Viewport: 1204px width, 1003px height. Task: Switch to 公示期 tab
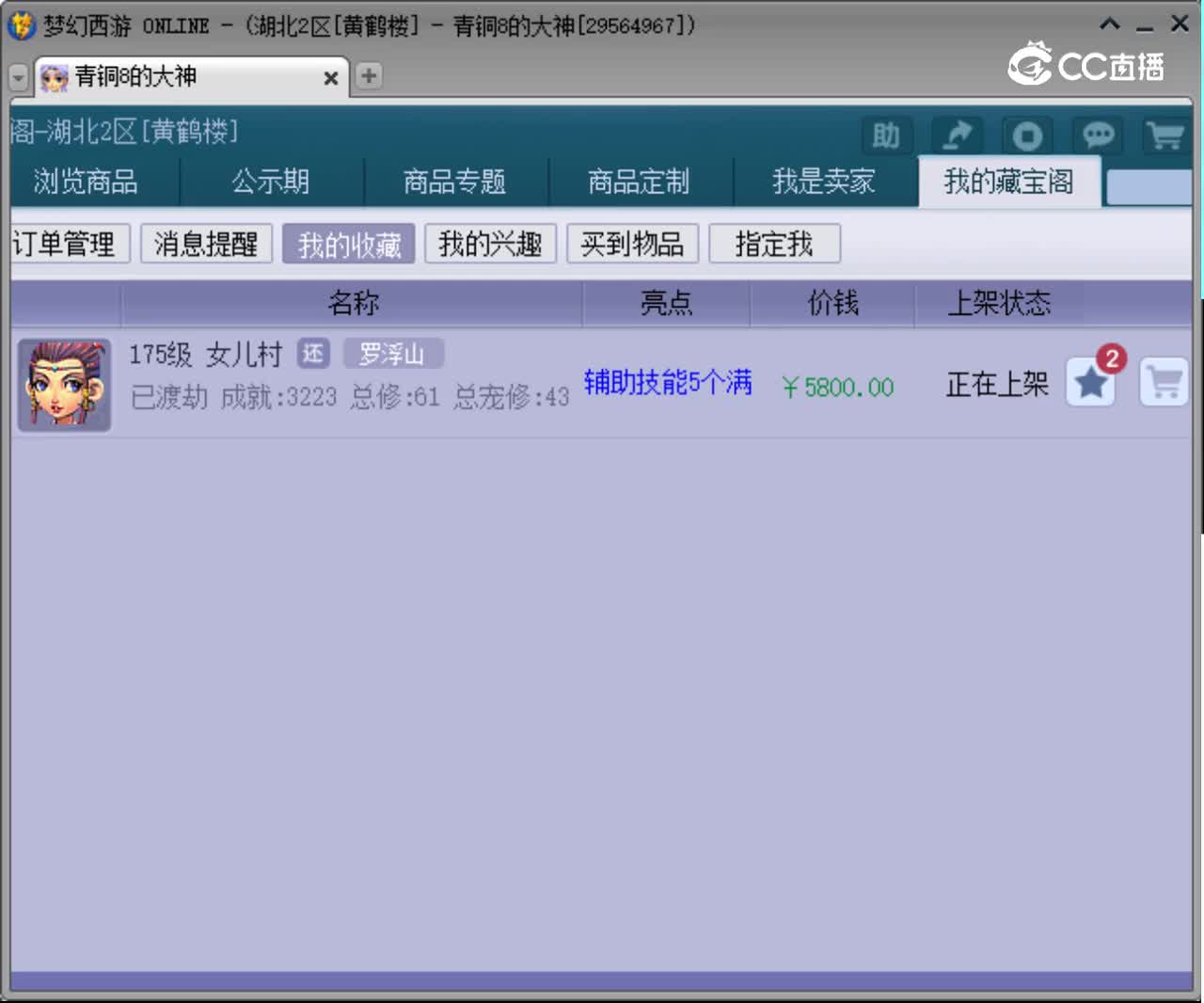271,181
